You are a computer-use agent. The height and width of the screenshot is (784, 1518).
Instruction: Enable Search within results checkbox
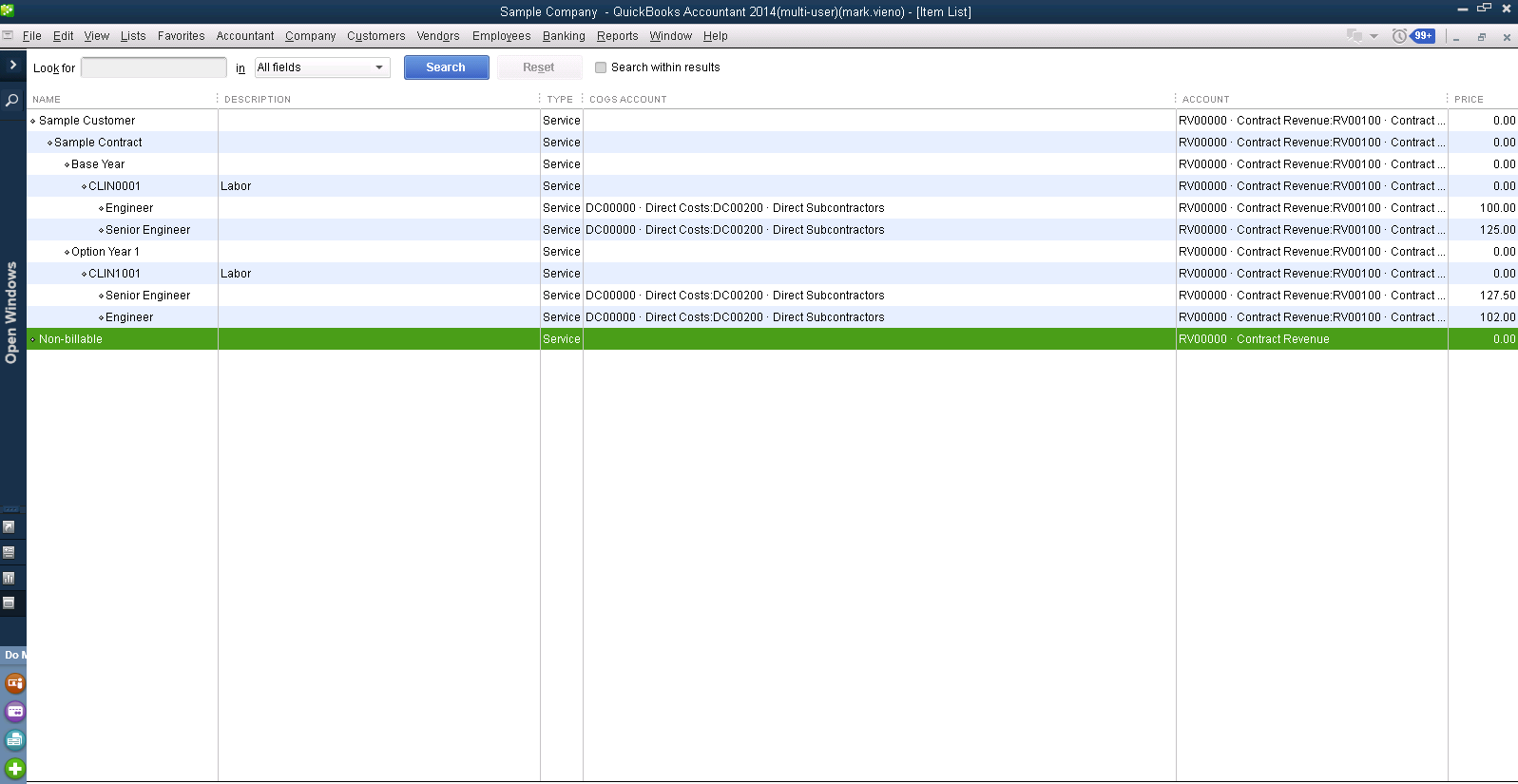click(601, 67)
